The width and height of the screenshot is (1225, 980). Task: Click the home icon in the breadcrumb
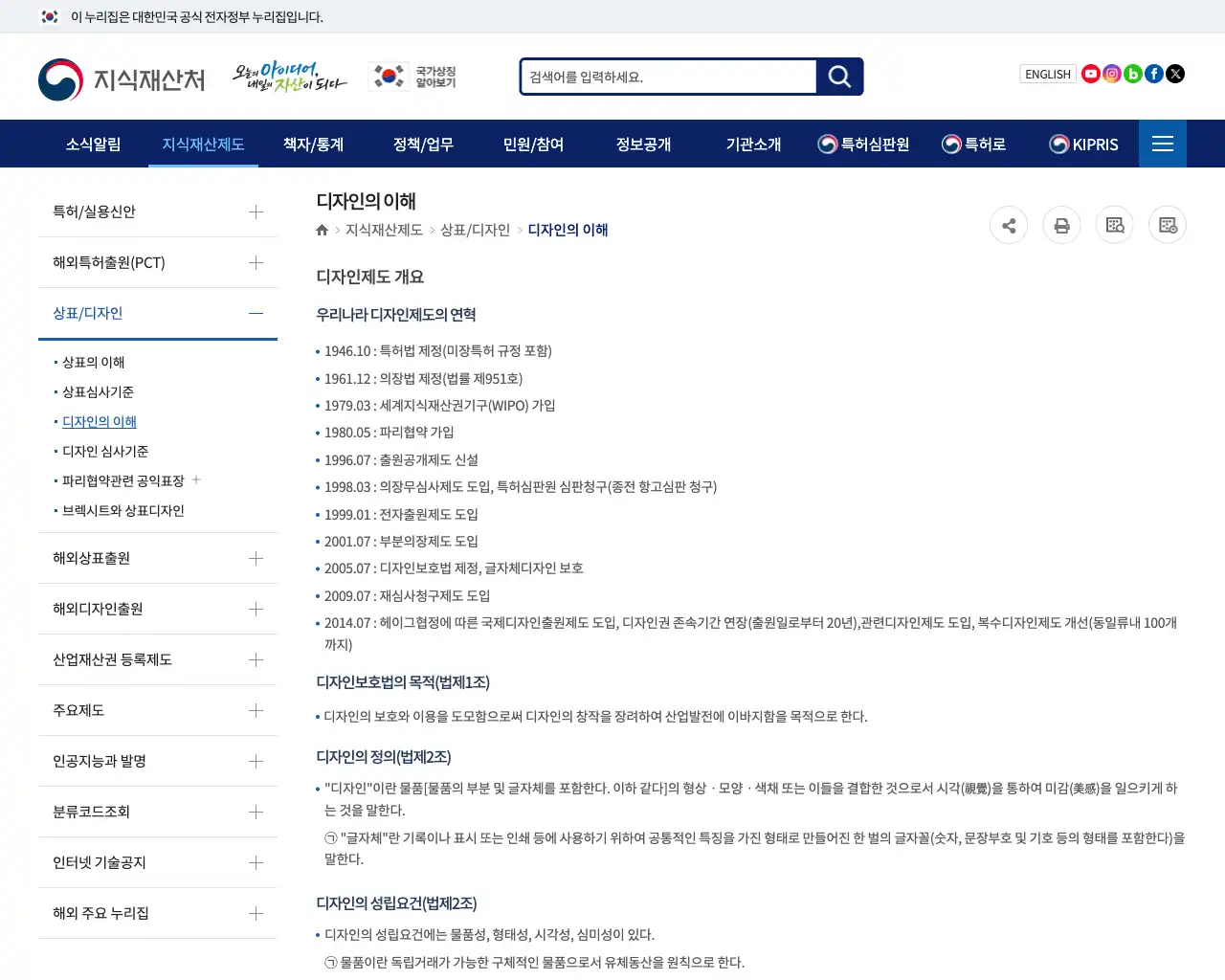tap(322, 230)
